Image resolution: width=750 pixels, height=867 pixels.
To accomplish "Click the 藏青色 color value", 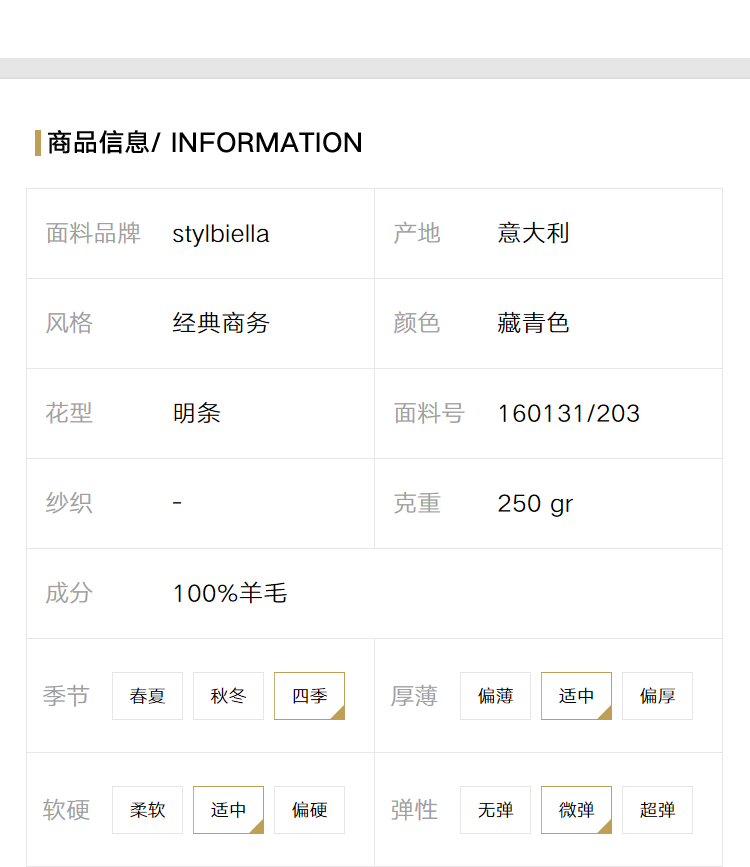I will point(533,323).
